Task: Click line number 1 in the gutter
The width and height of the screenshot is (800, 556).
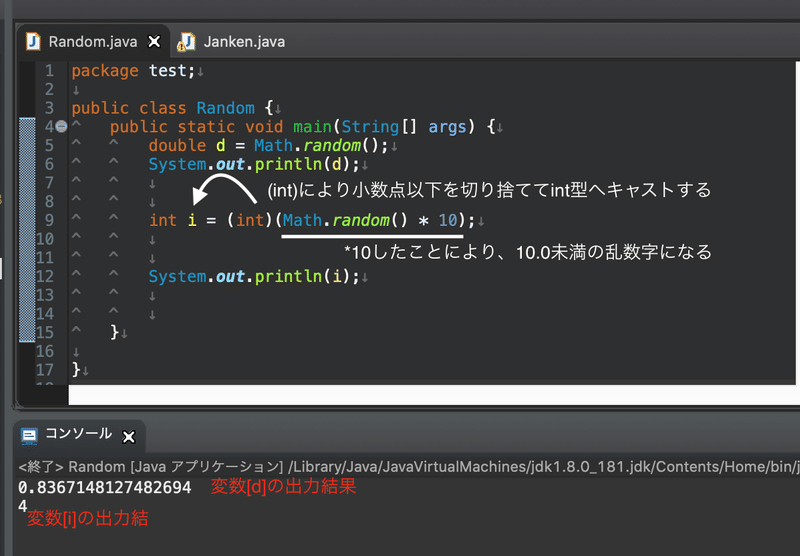Action: [x=49, y=70]
